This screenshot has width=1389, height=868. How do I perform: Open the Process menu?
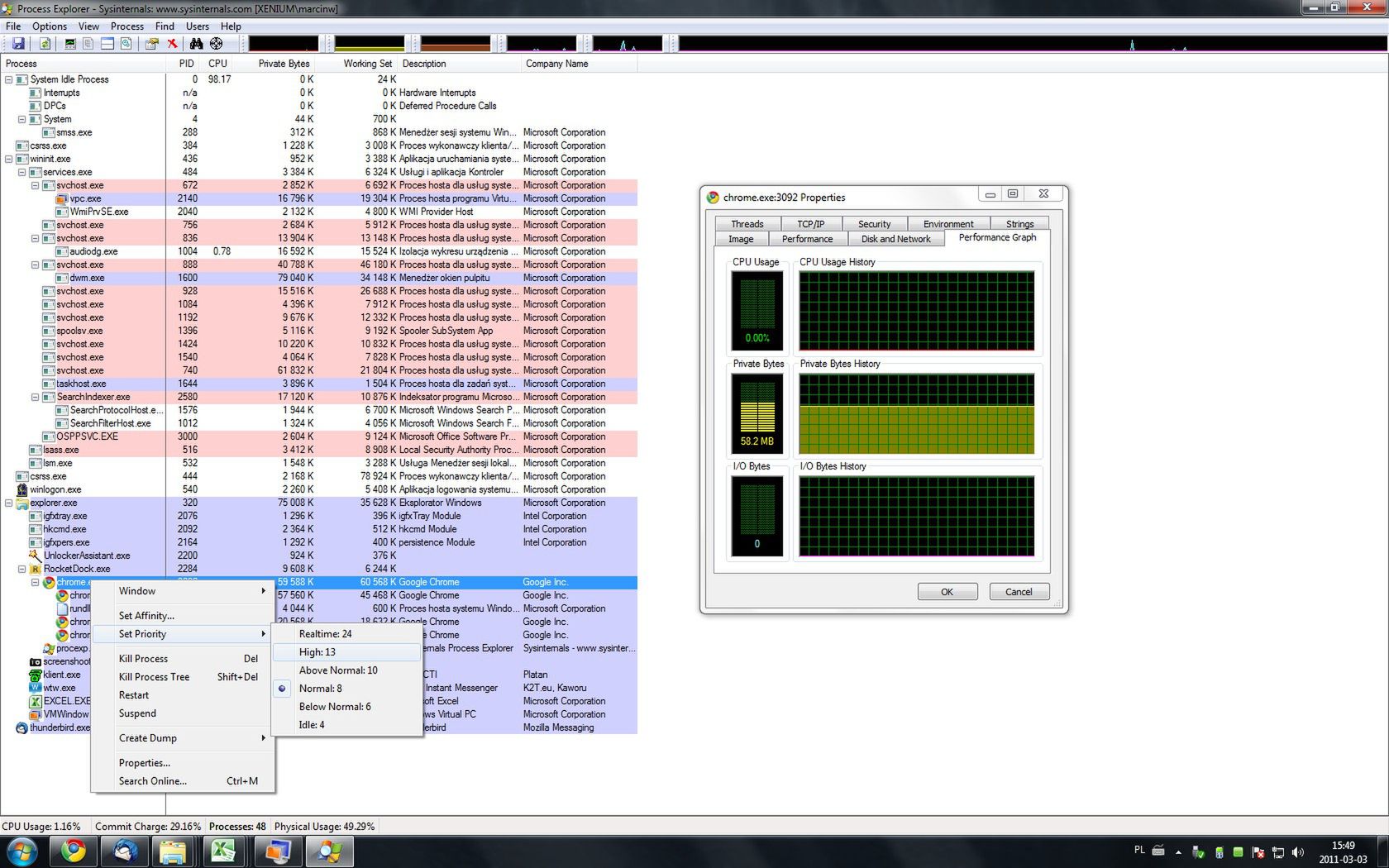click(126, 26)
